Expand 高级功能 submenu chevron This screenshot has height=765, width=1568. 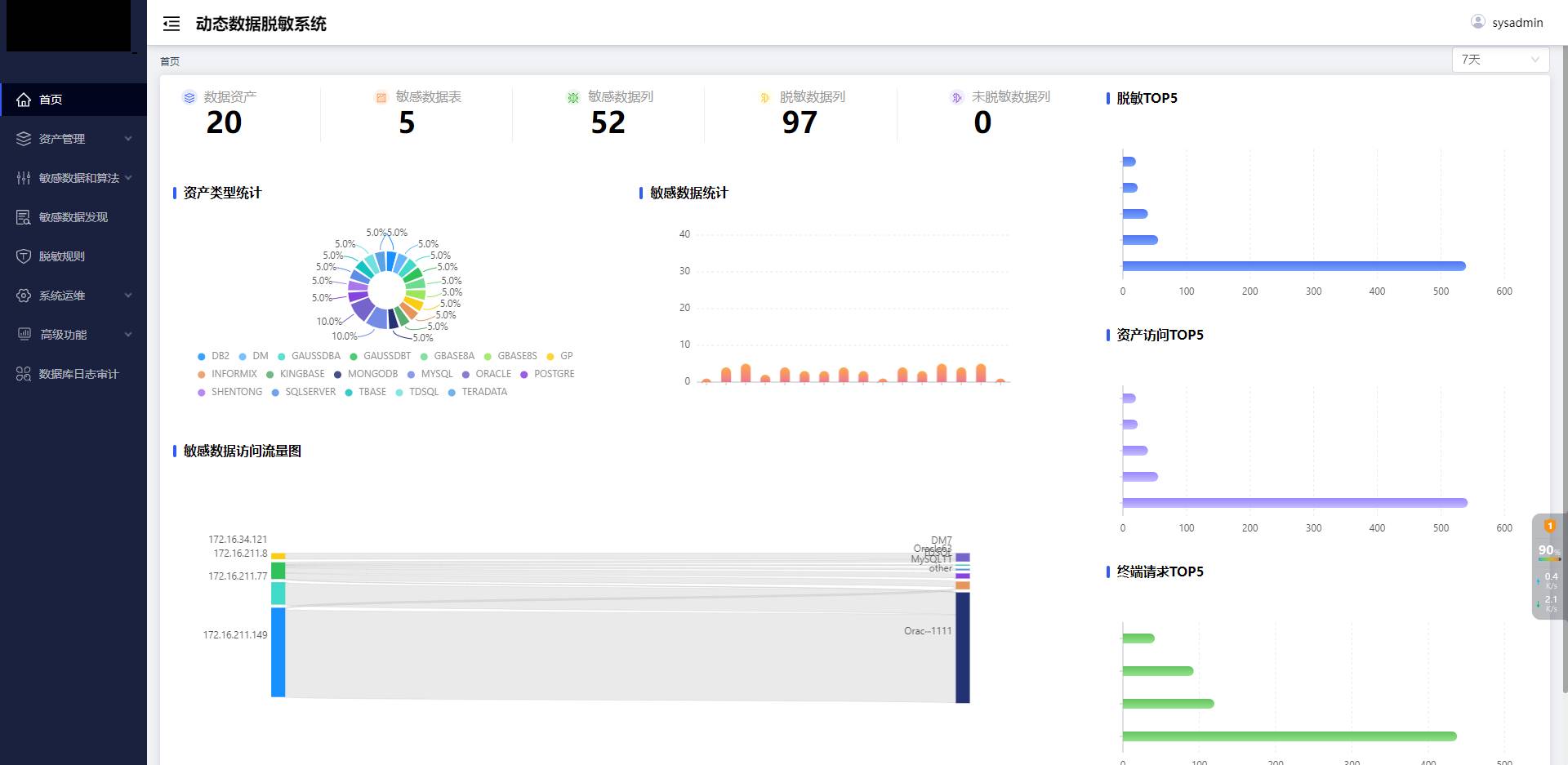point(128,335)
